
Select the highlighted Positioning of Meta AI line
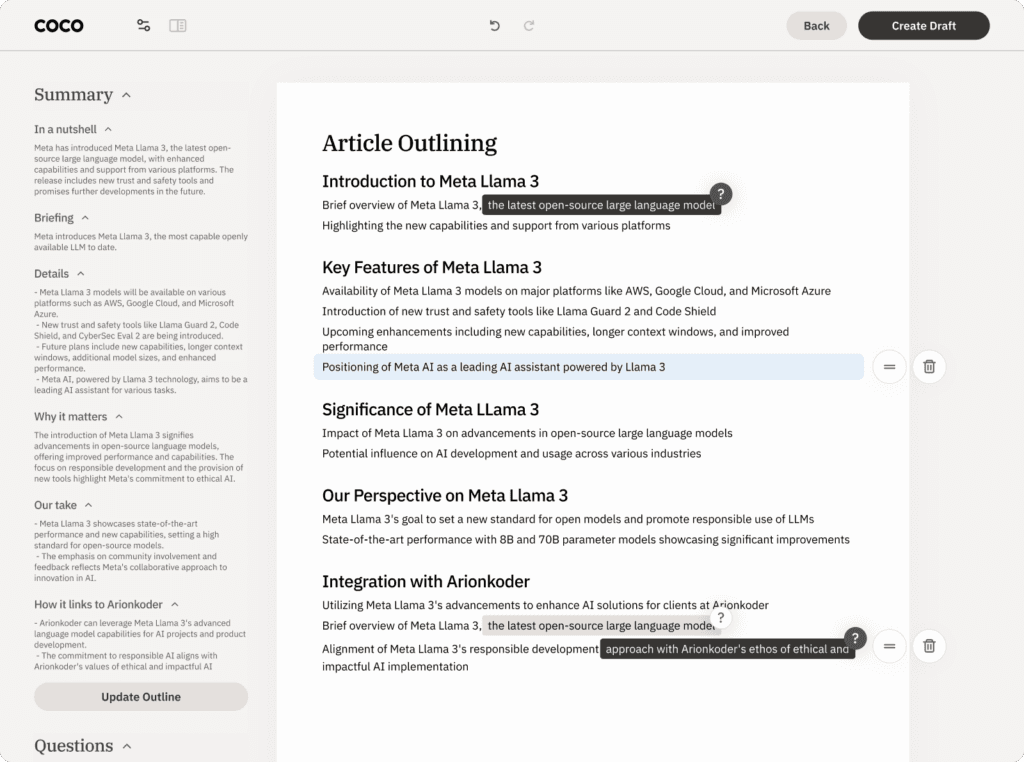[588, 367]
